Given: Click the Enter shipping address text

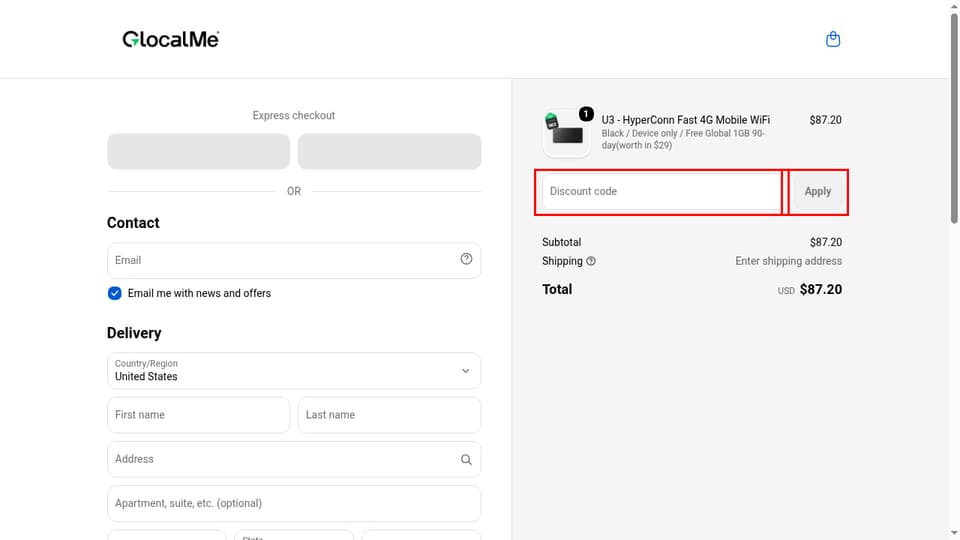Looking at the screenshot, I should point(789,261).
